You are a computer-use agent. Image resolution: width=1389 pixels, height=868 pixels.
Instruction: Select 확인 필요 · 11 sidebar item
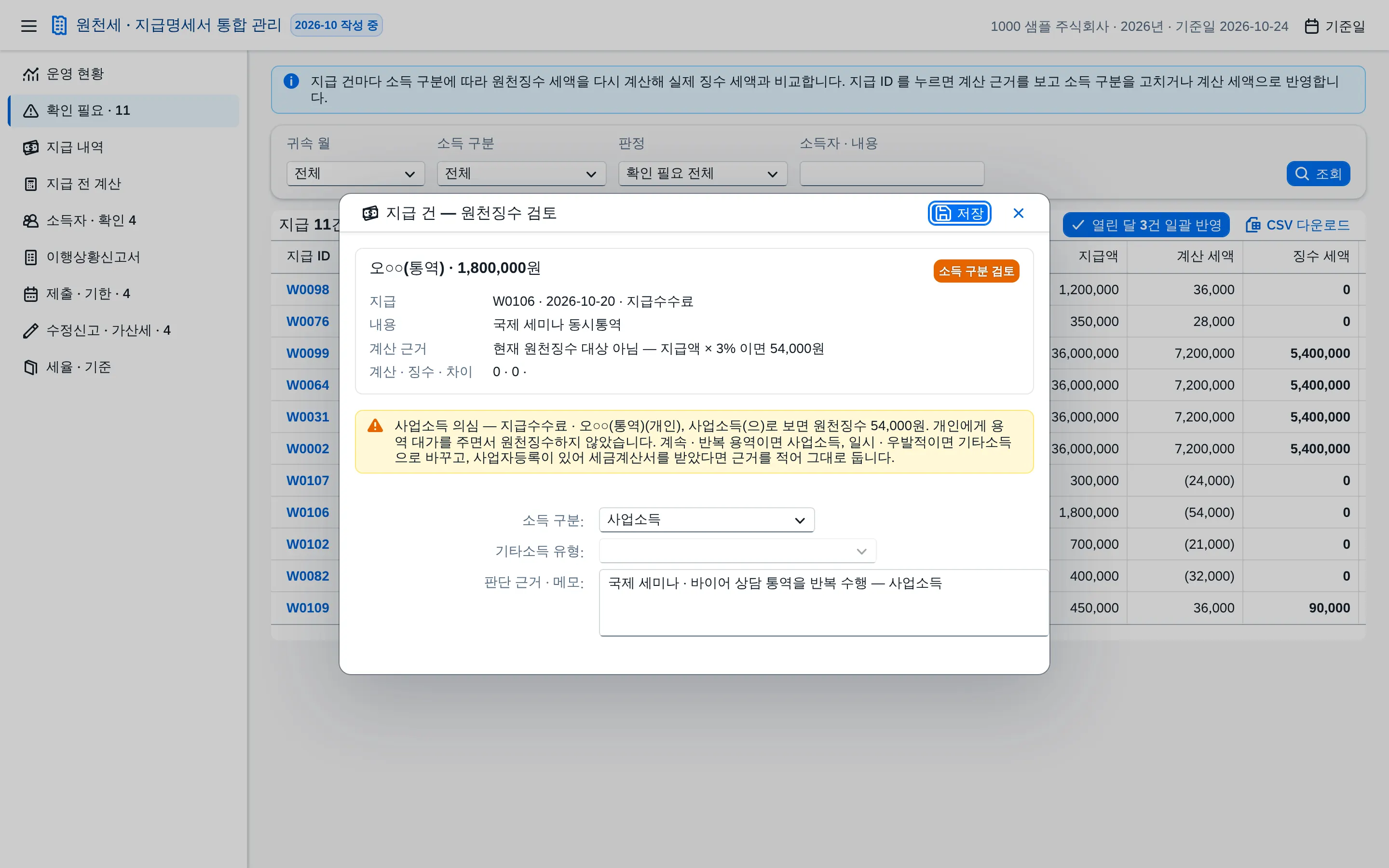[123, 111]
